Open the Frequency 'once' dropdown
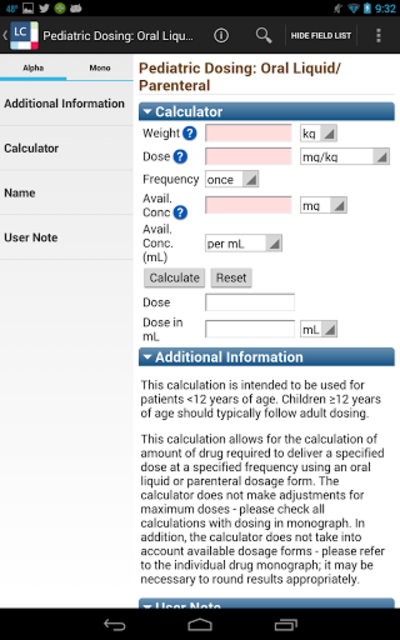The width and height of the screenshot is (400, 640). coord(232,180)
